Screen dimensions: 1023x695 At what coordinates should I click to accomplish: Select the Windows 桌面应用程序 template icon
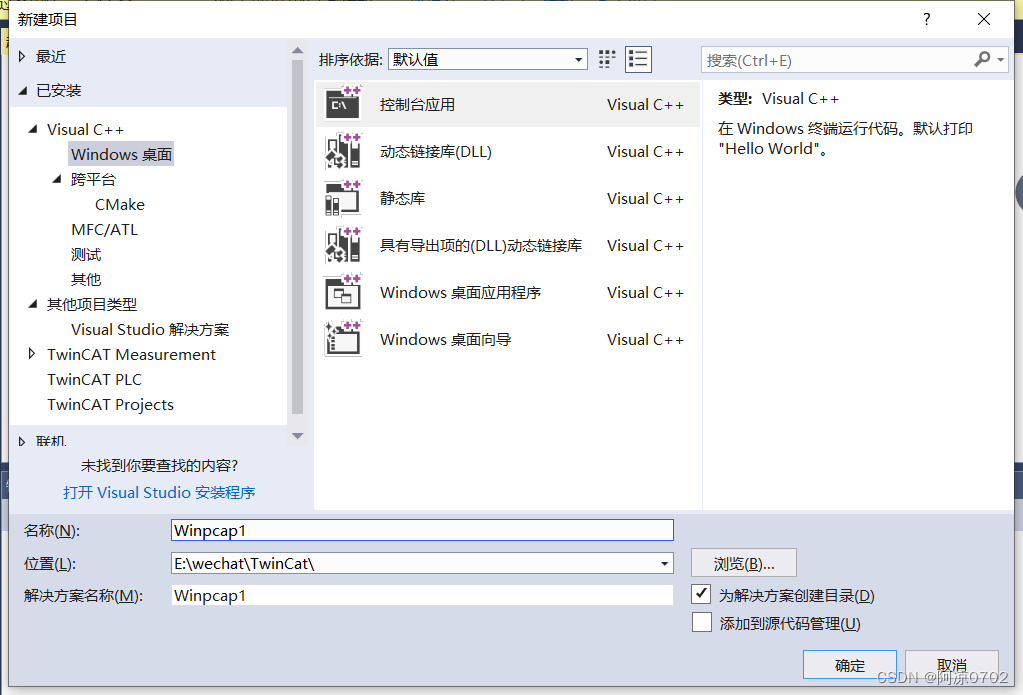click(343, 292)
